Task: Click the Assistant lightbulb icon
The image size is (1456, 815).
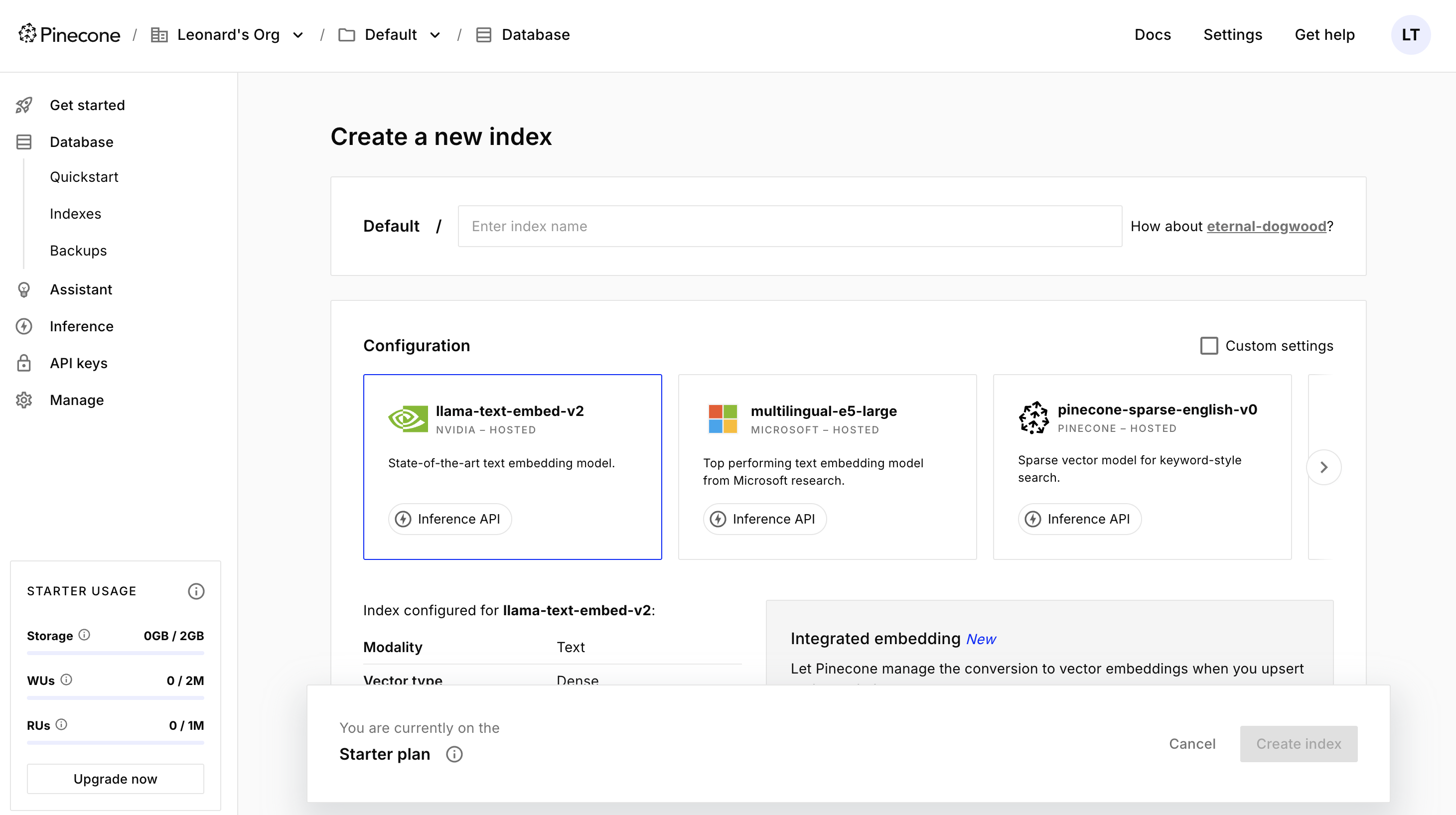Action: [x=24, y=289]
